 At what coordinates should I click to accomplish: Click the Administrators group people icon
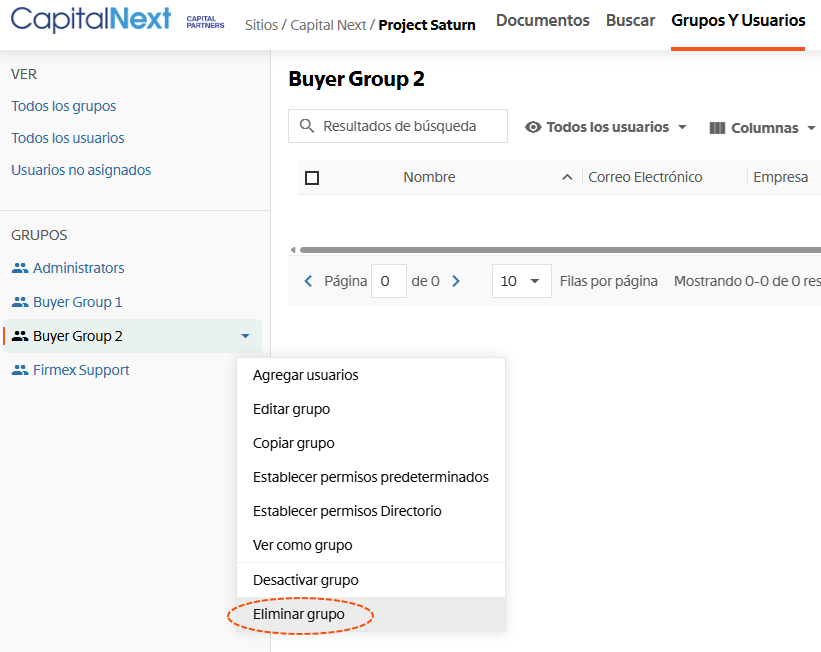point(20,268)
